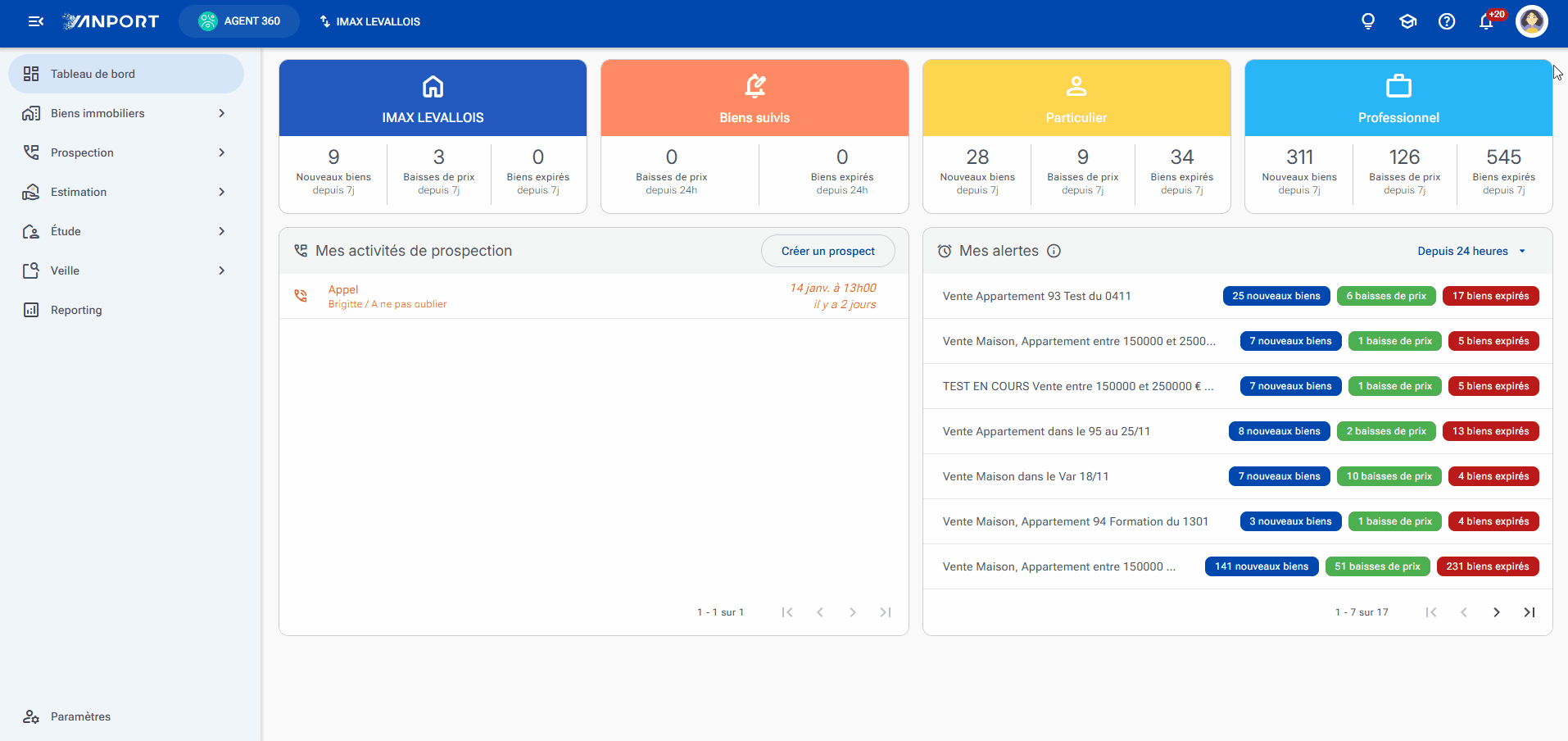Click the info icon next to Mes alertes
1568x741 pixels.
pos(1054,251)
